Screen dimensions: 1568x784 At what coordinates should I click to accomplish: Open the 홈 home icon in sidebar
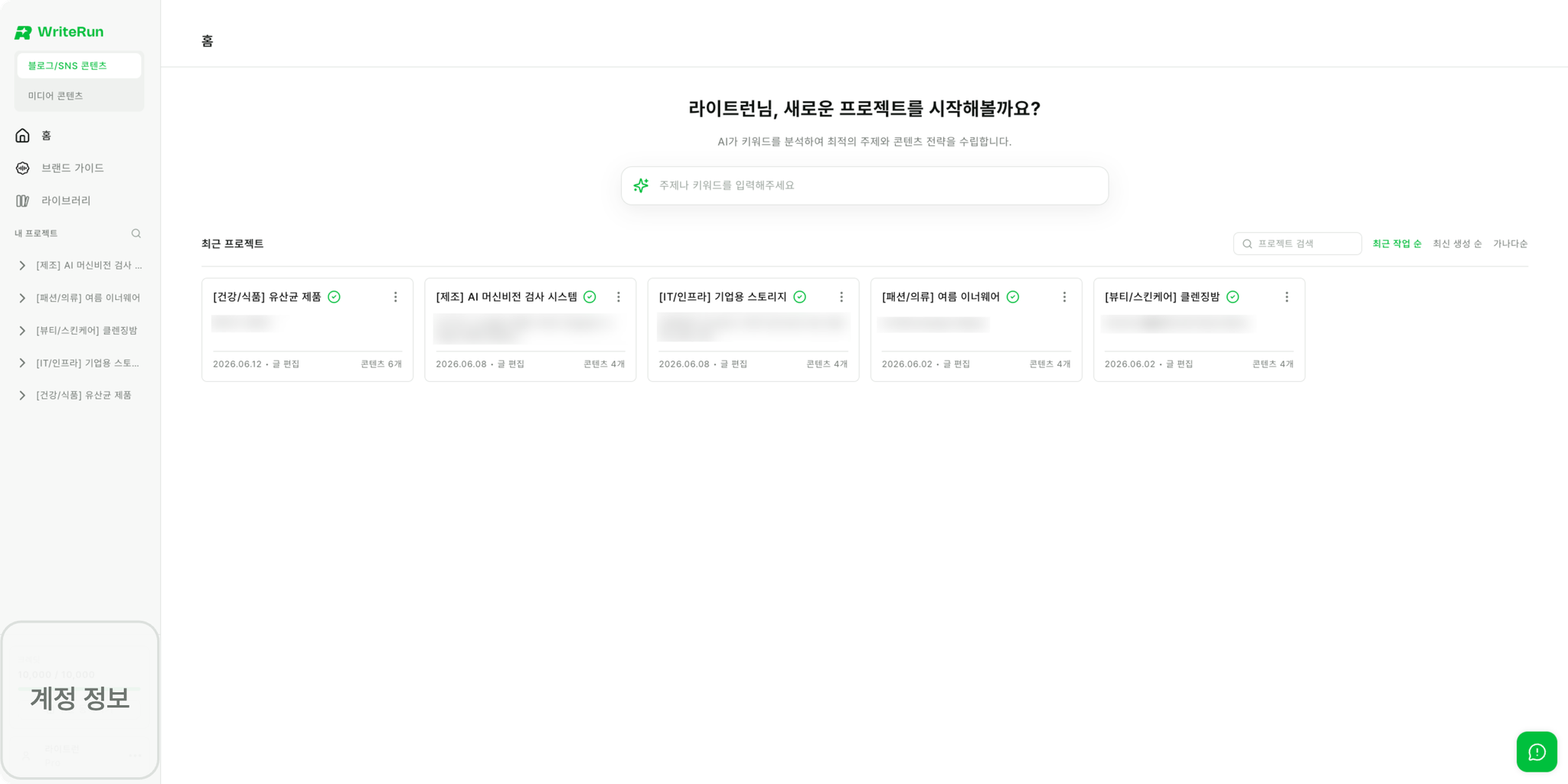tap(22, 136)
